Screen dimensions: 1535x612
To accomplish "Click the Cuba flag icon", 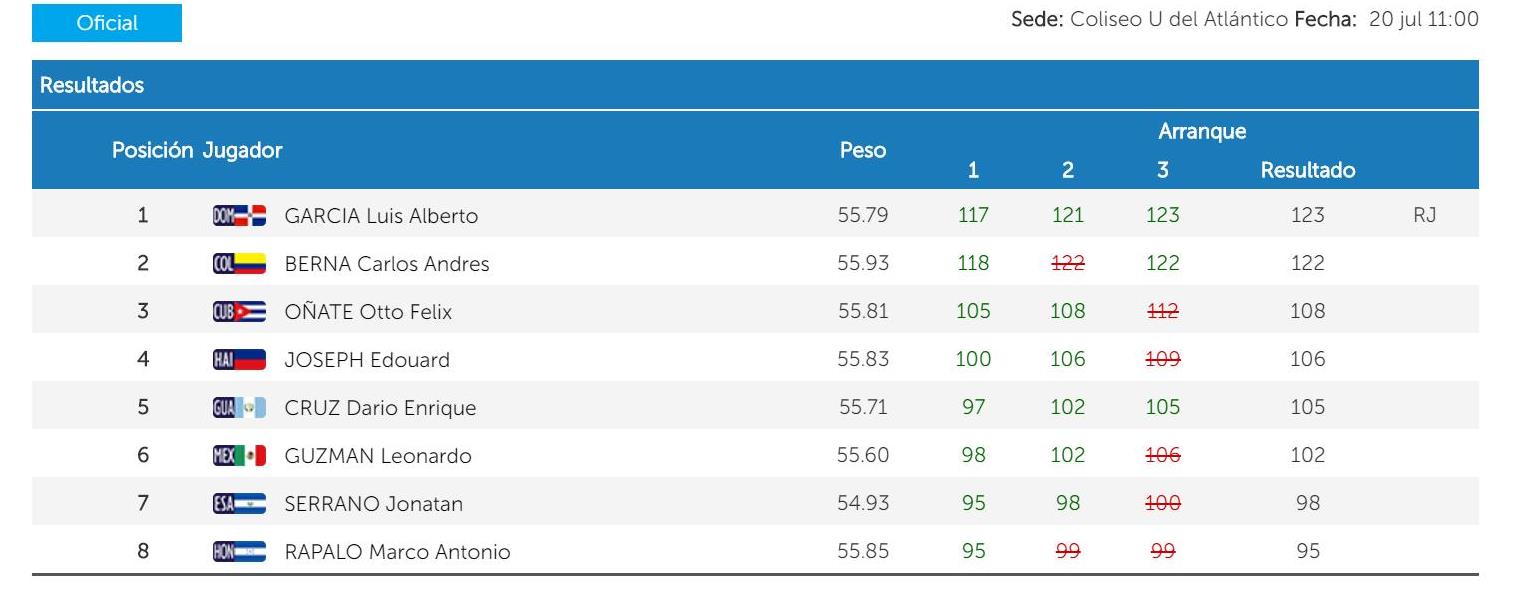I will (x=240, y=311).
